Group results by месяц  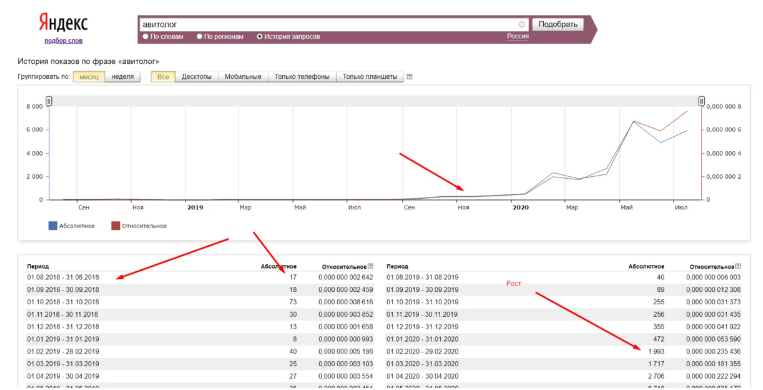tap(89, 77)
